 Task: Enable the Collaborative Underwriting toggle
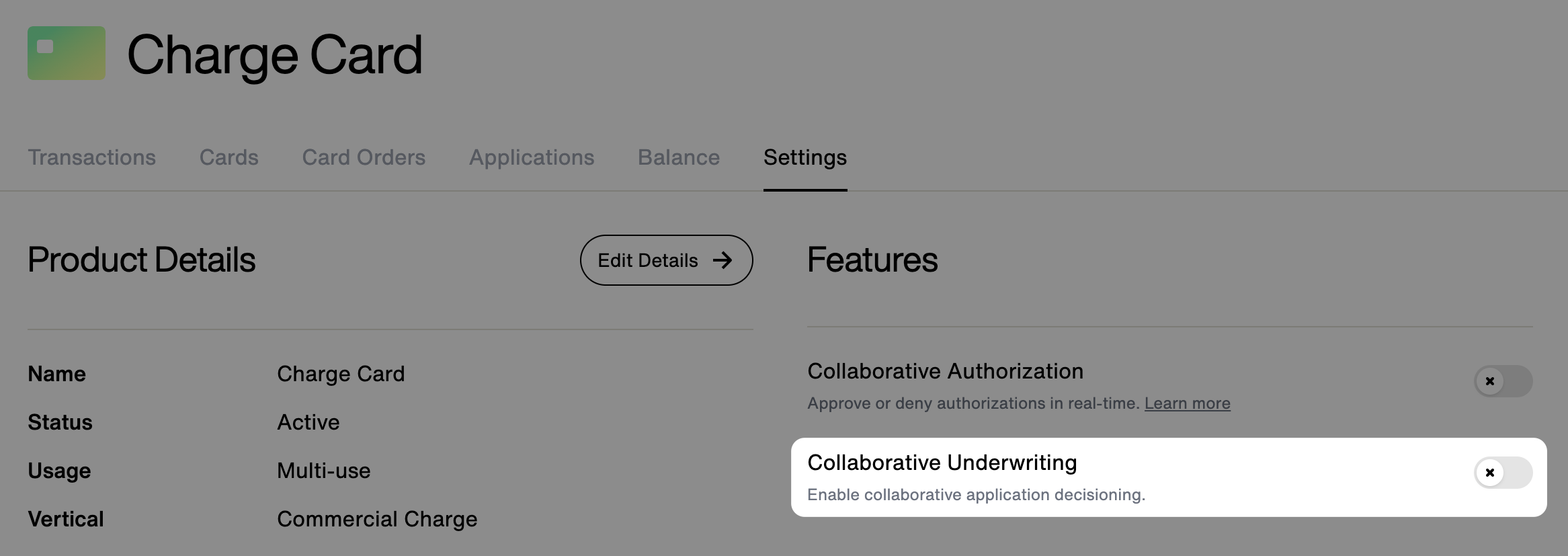pyautogui.click(x=1503, y=473)
